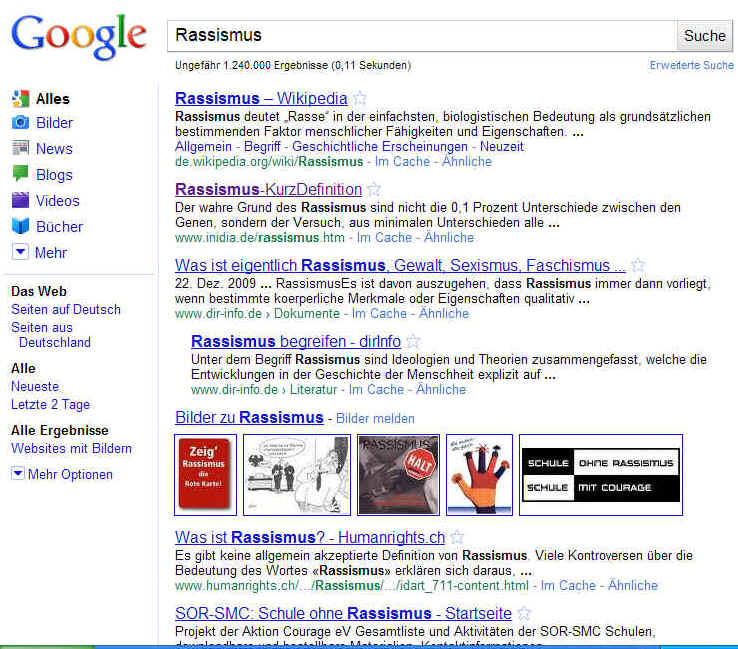
Task: Switch to Bücher search
Action: point(59,227)
